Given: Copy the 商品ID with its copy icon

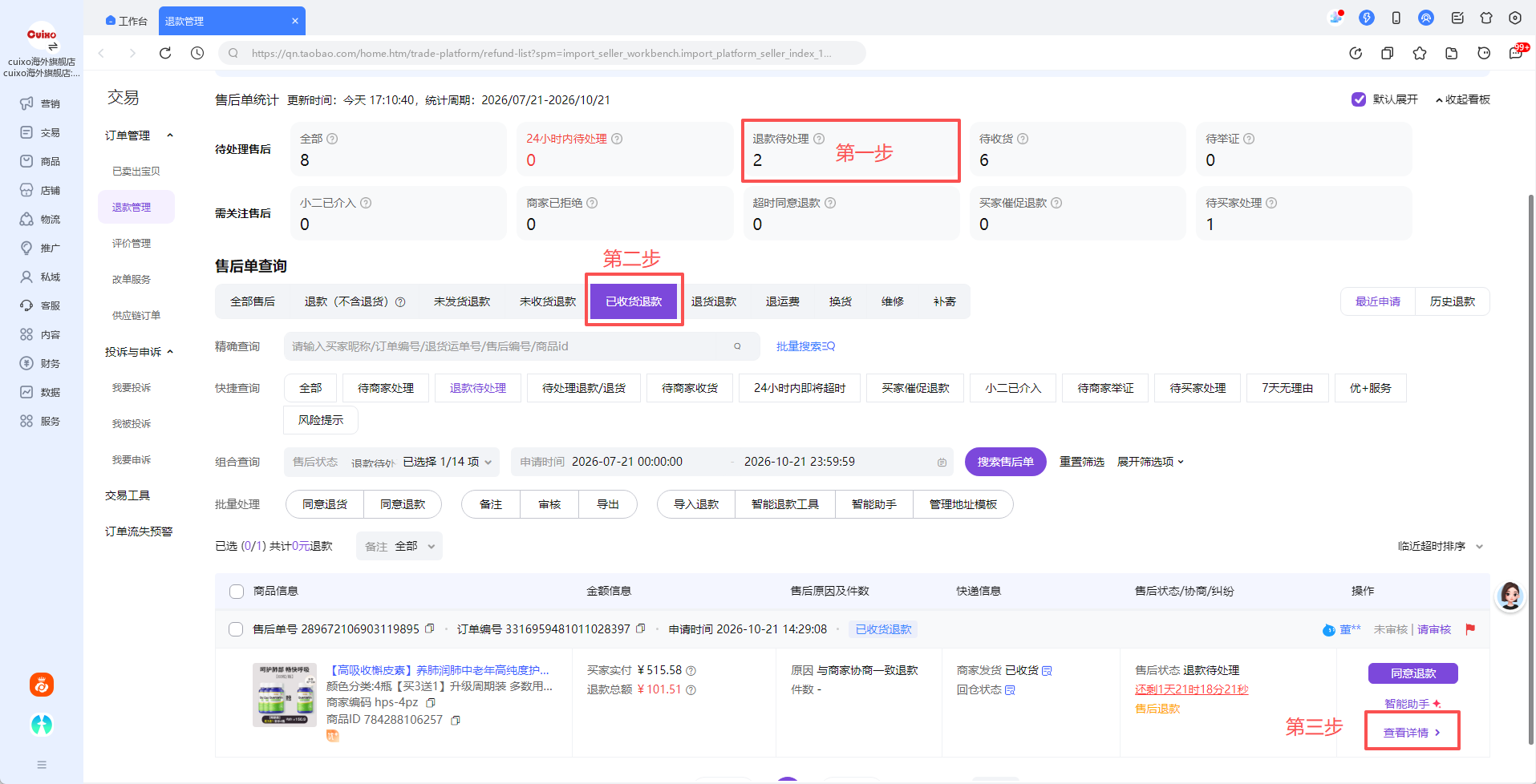Looking at the screenshot, I should [456, 720].
